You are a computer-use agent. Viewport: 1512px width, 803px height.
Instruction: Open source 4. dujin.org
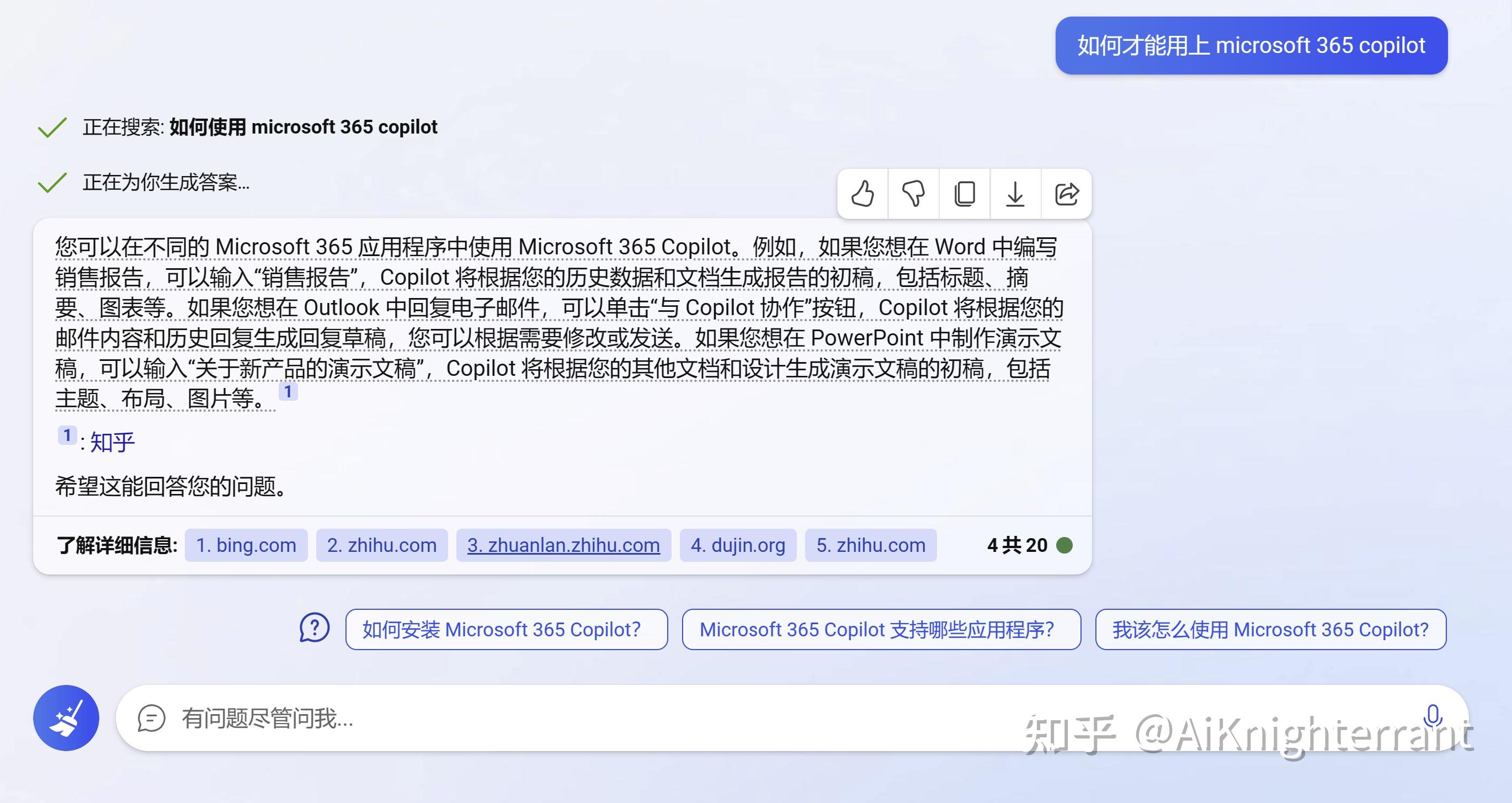click(x=738, y=545)
